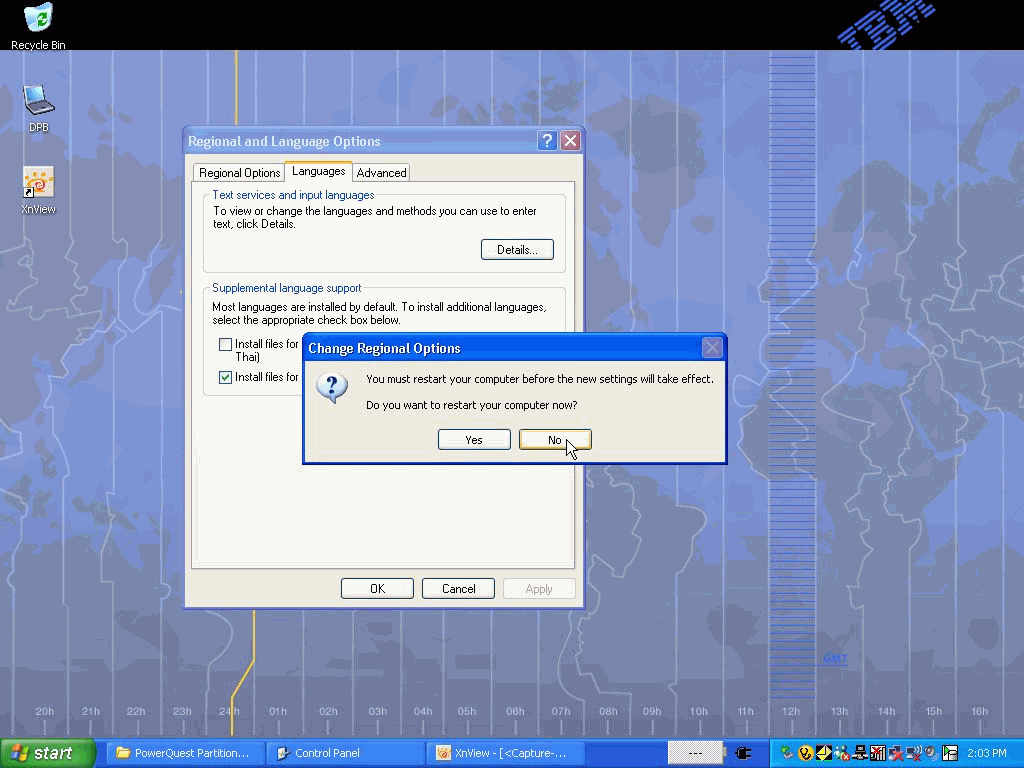The width and height of the screenshot is (1024, 768).
Task: Open the Windows start menu
Action: tap(47, 753)
